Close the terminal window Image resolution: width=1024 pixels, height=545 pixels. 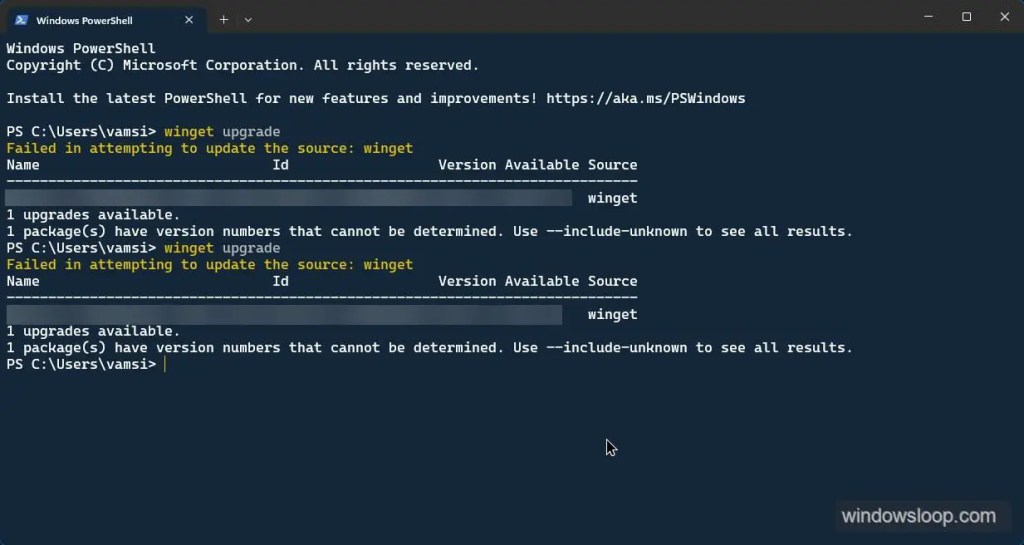click(x=1004, y=17)
